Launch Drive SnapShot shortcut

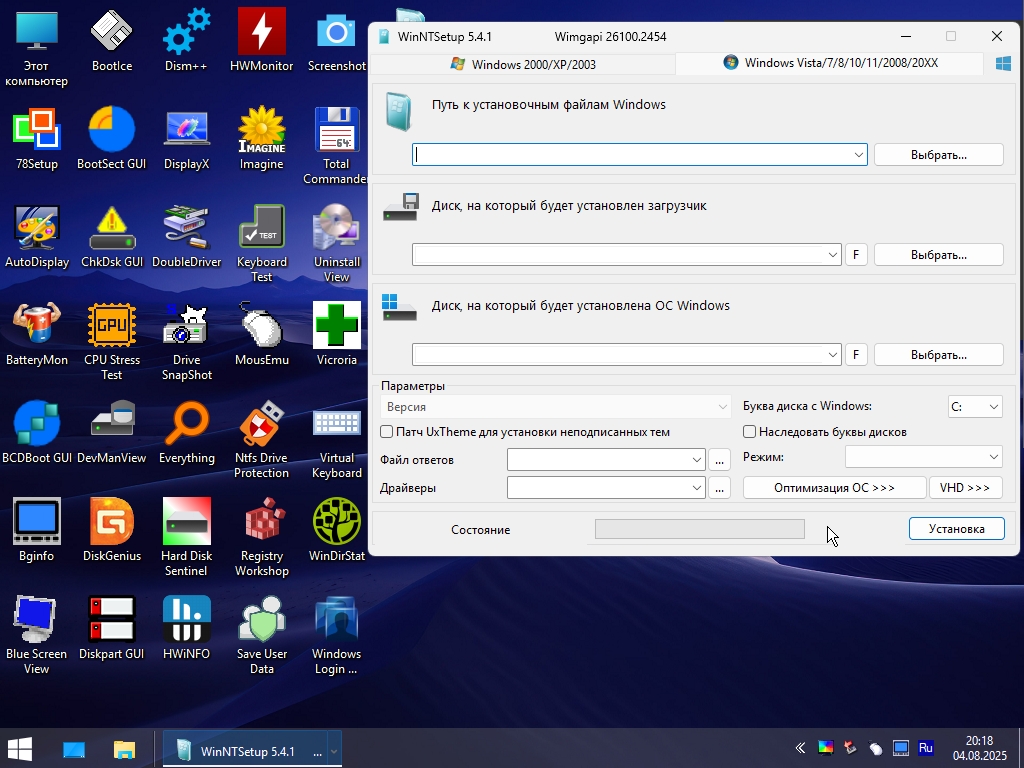pos(186,342)
